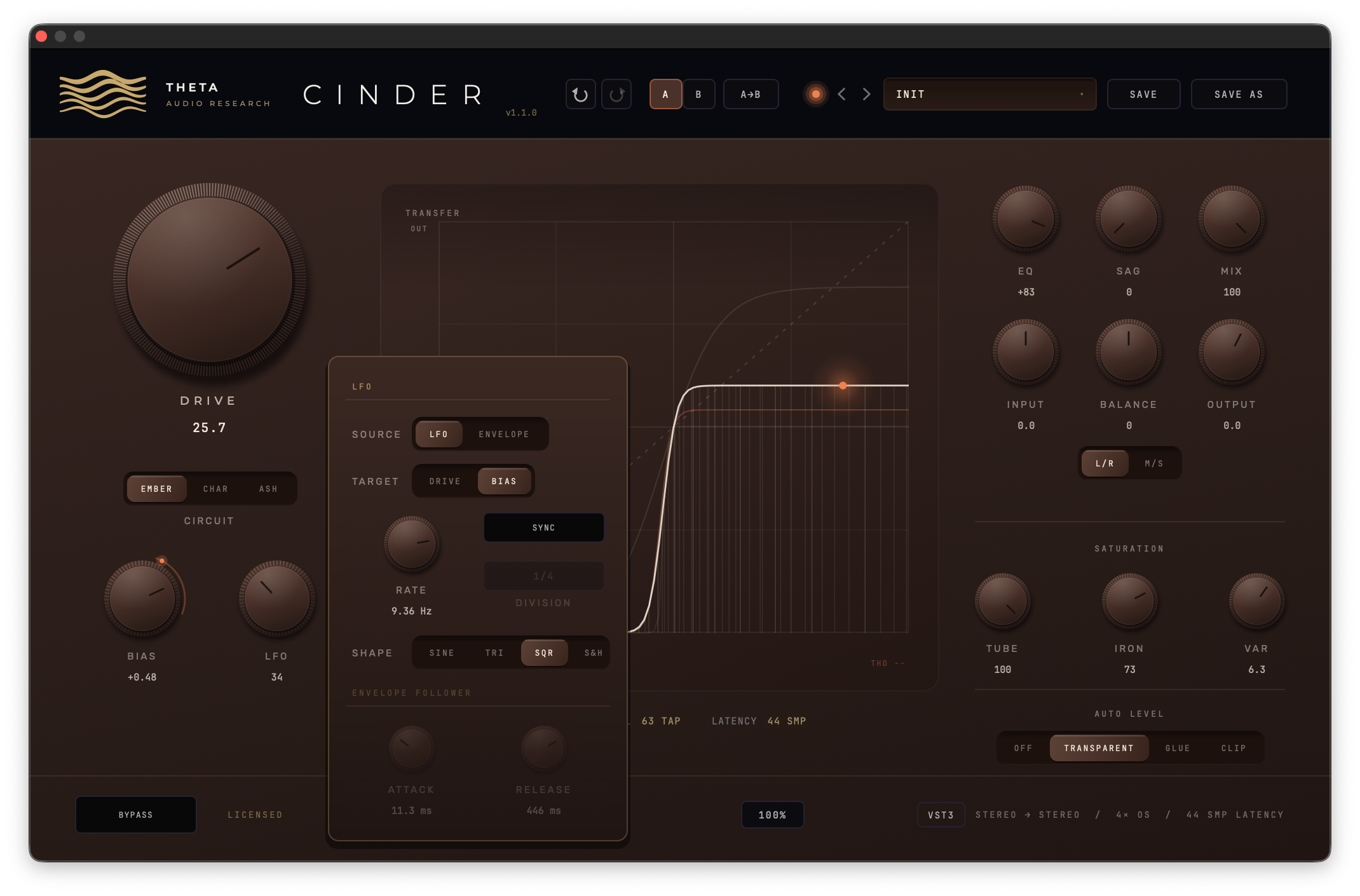1360x896 pixels.
Task: Click the Theta Audio Research wave logo
Action: pyautogui.click(x=103, y=94)
